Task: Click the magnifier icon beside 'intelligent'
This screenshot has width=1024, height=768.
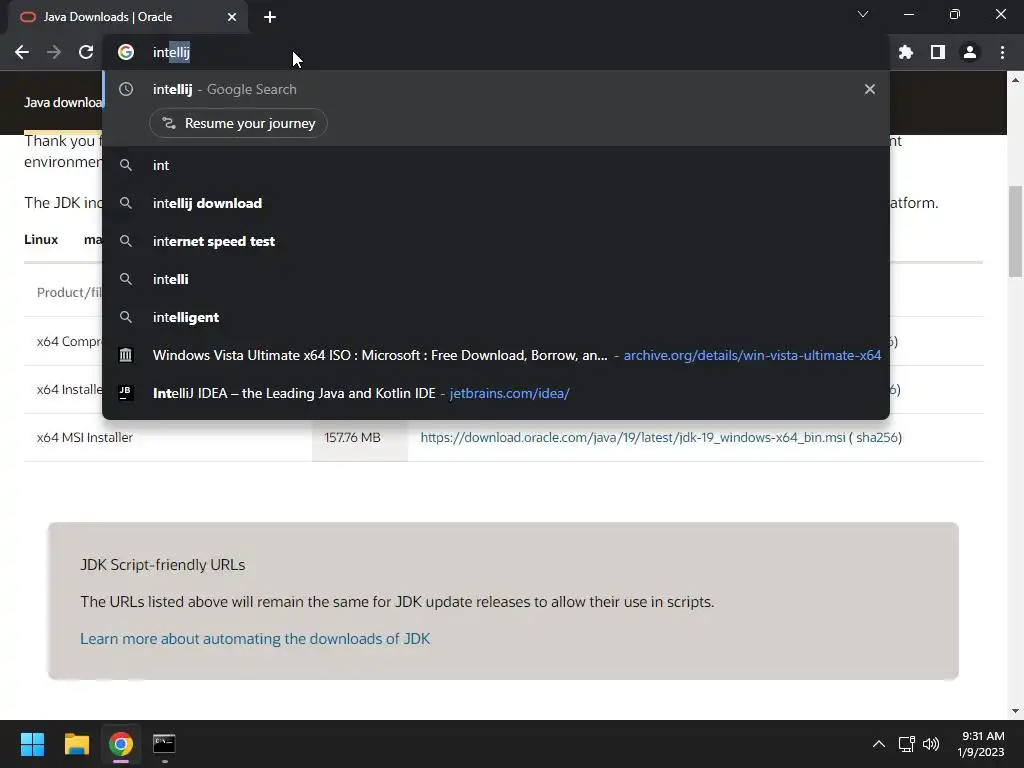Action: click(125, 317)
